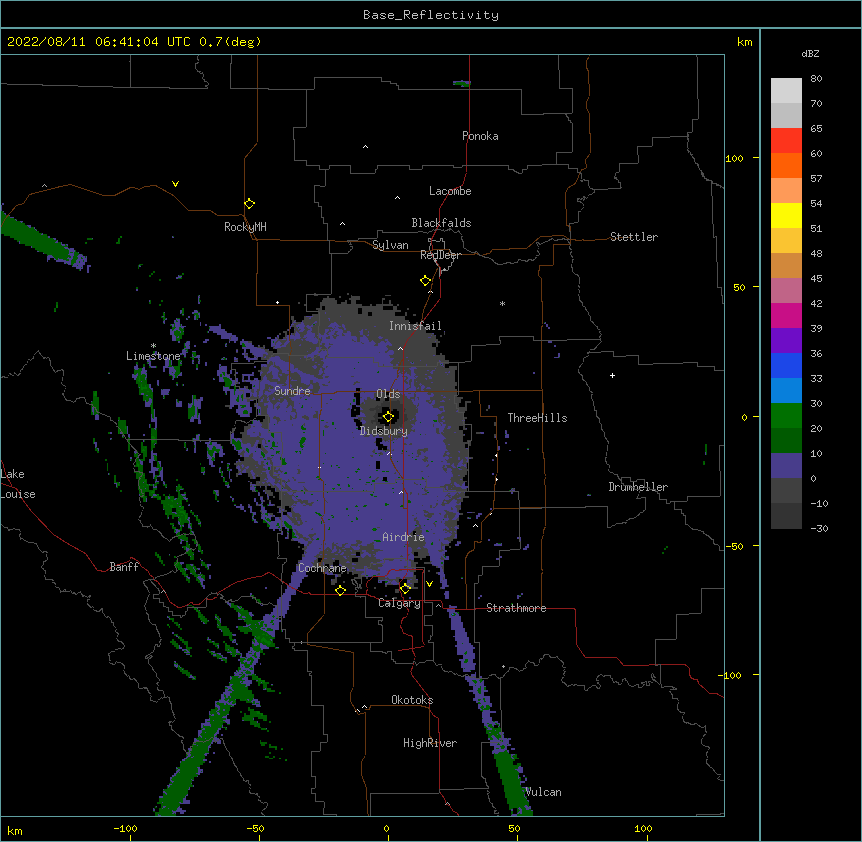Click the Cochrane city label
Viewport: 862px width, 842px height.
322,568
